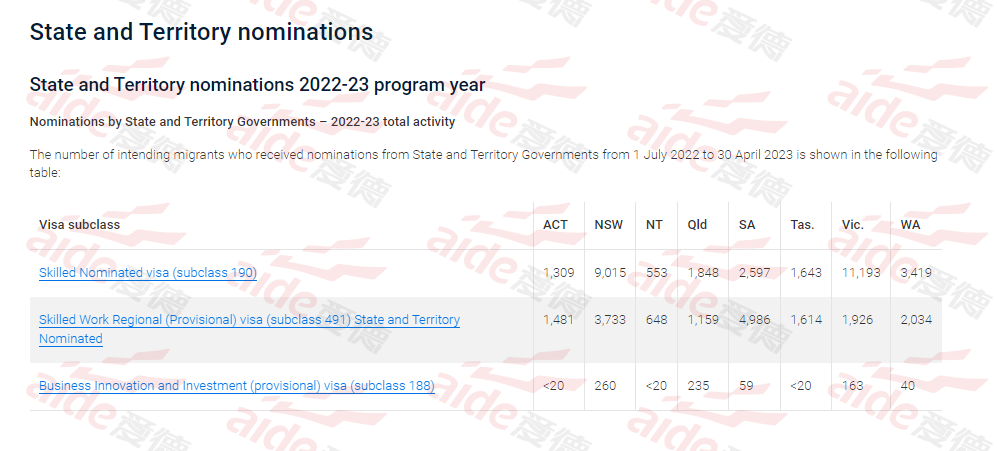Select the 9,015 NSW subclass 190 cell

(610, 273)
